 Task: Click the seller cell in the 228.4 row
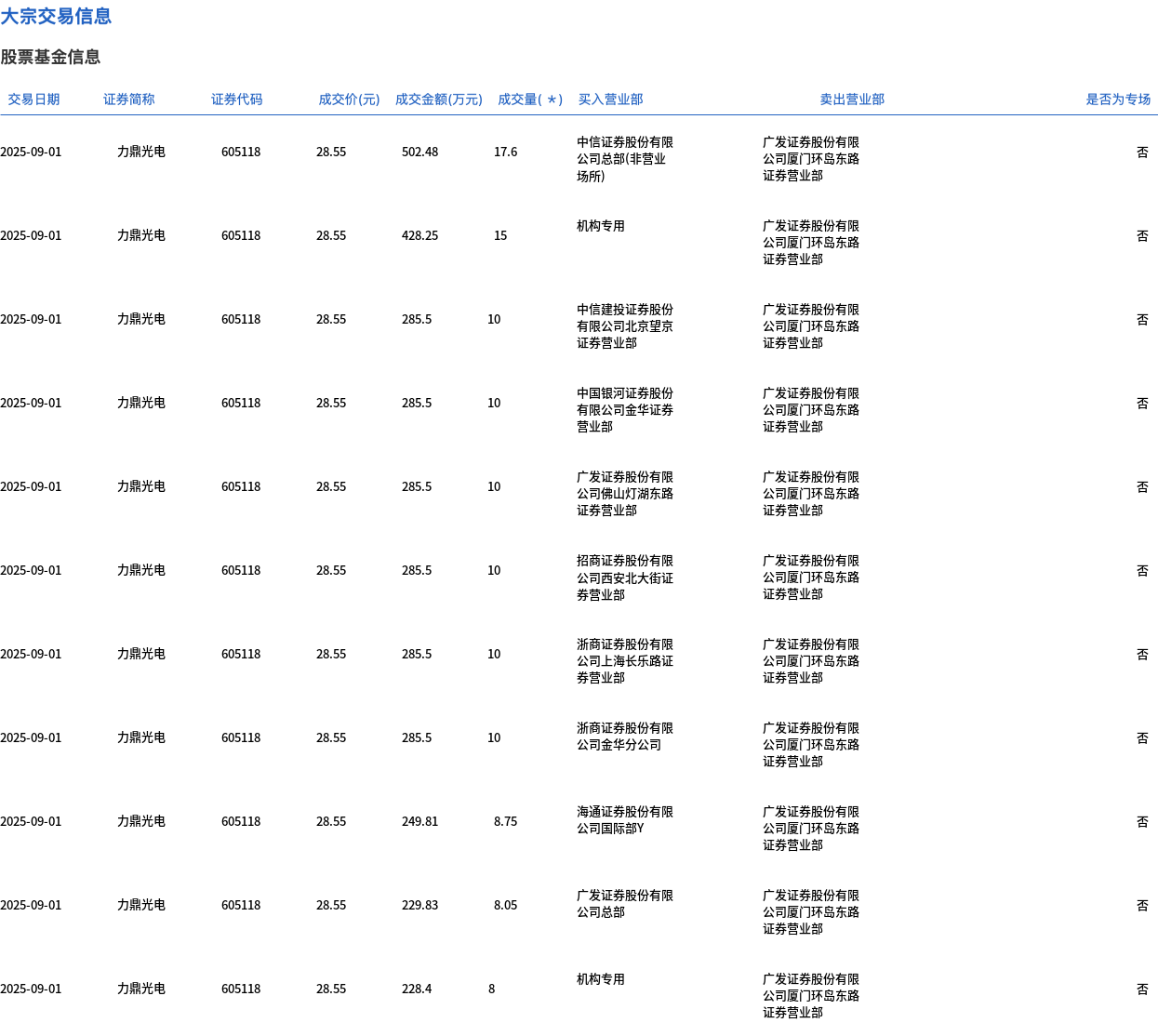click(x=811, y=996)
